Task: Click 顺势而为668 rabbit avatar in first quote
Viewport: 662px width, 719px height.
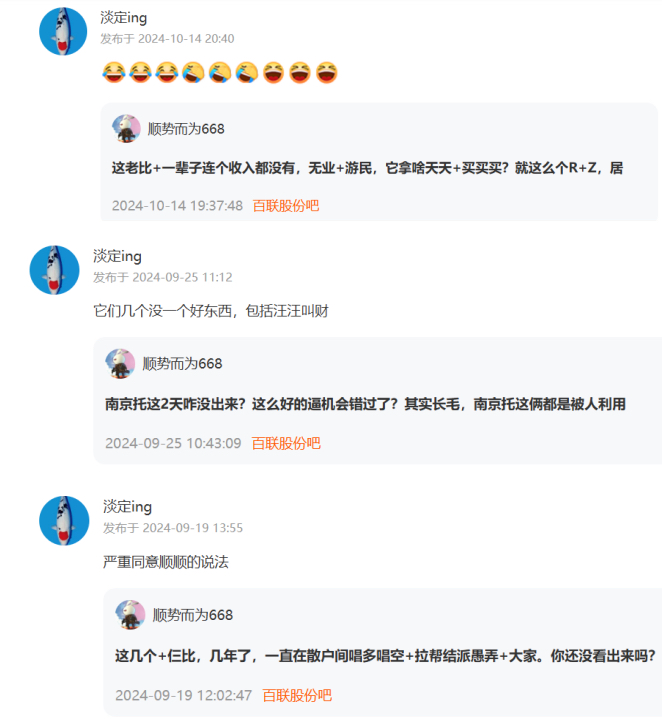Action: pos(126,129)
